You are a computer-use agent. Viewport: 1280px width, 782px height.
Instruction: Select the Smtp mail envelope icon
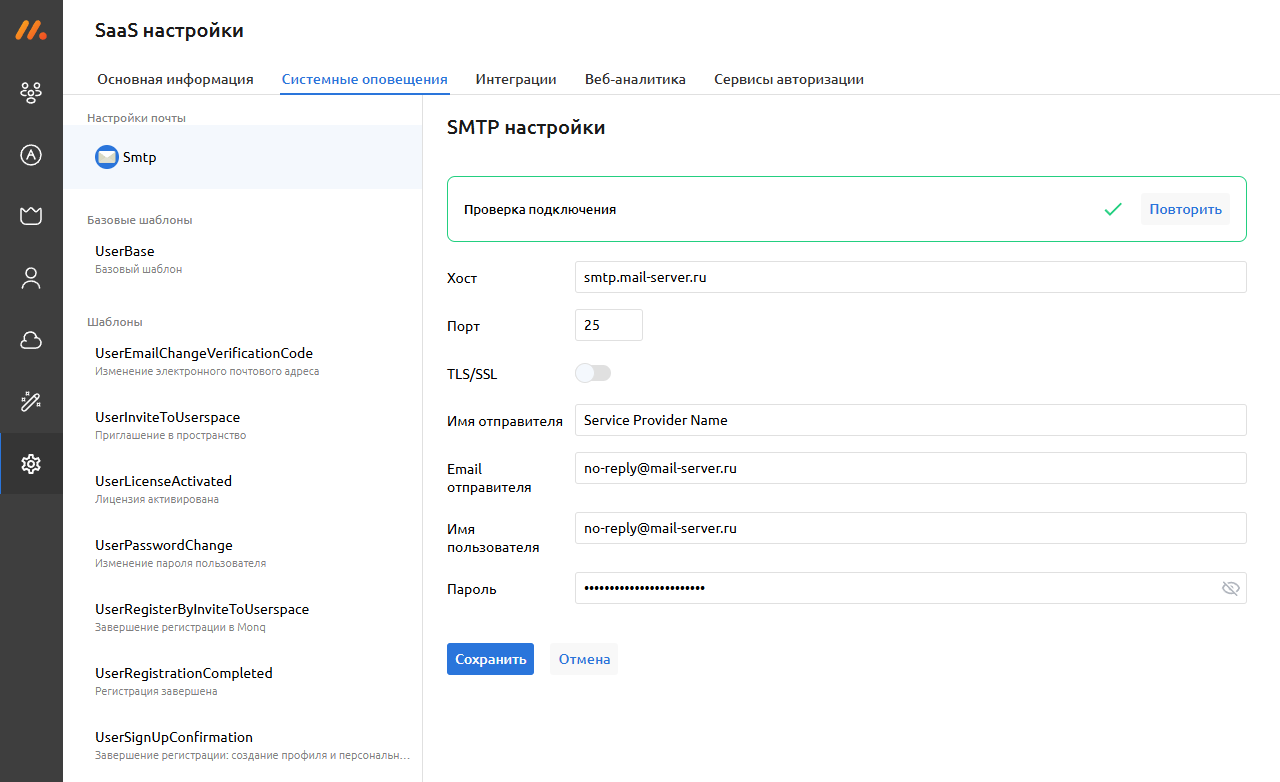(x=106, y=157)
